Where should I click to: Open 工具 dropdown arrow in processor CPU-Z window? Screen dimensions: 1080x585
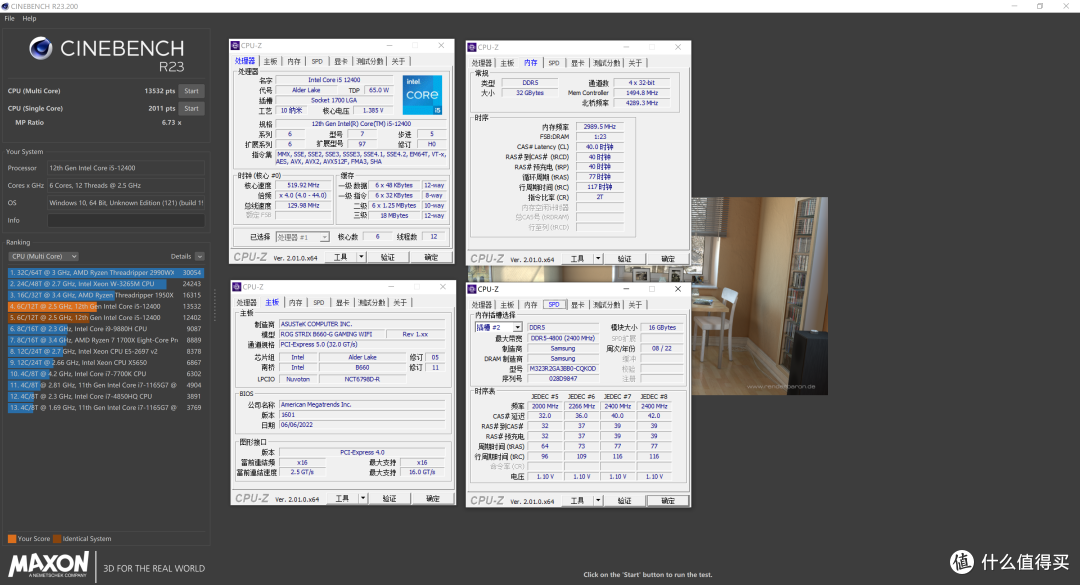(x=361, y=257)
